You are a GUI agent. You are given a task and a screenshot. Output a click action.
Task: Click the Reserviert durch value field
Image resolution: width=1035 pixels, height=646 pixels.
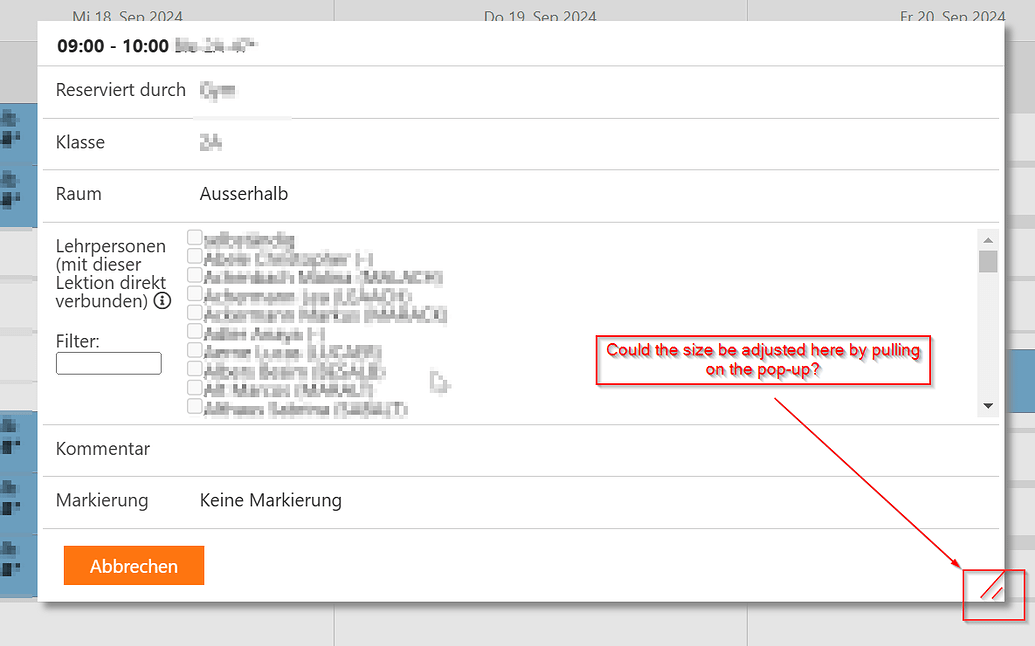point(218,89)
